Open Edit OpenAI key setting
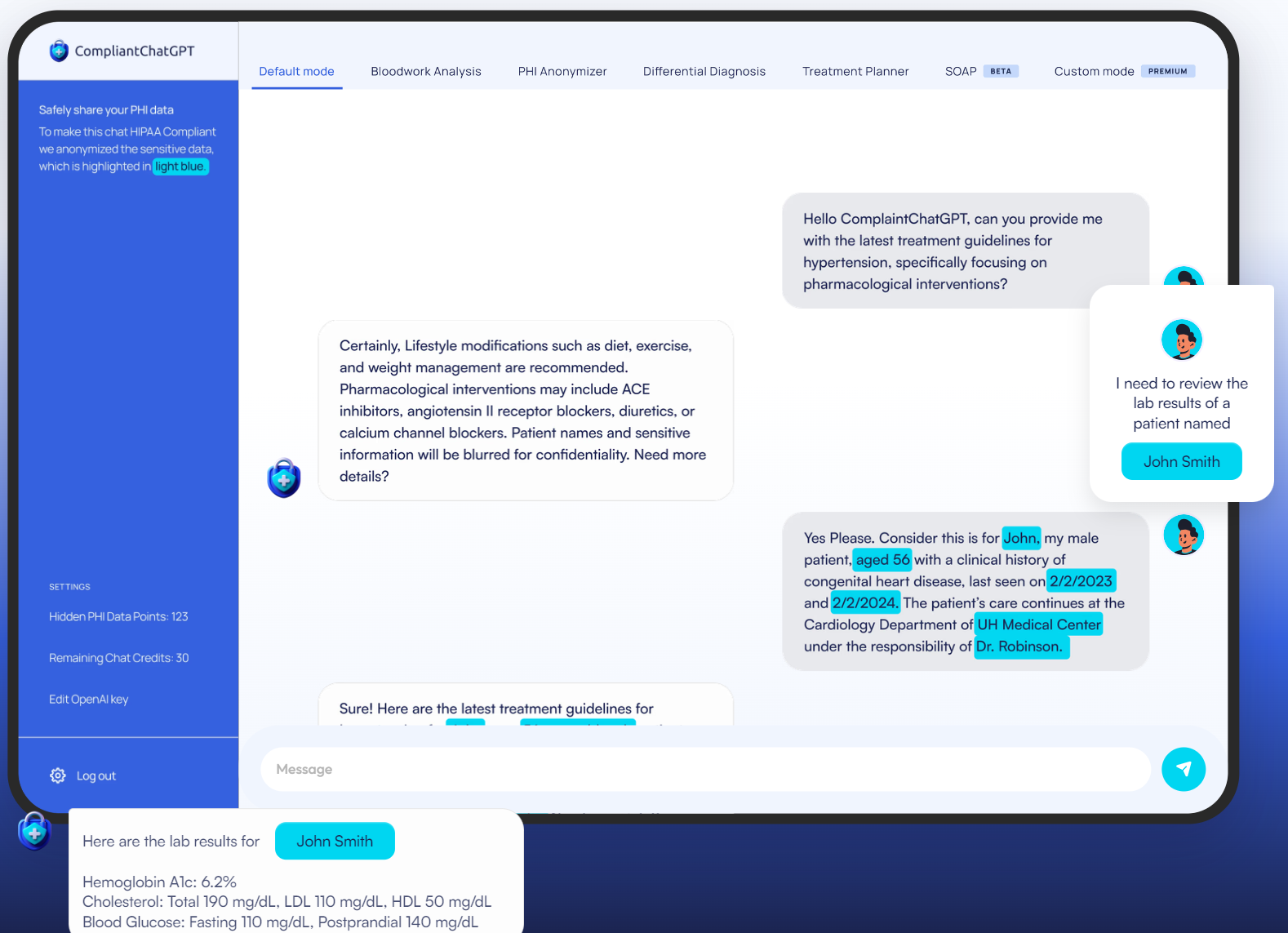 pyautogui.click(x=88, y=699)
